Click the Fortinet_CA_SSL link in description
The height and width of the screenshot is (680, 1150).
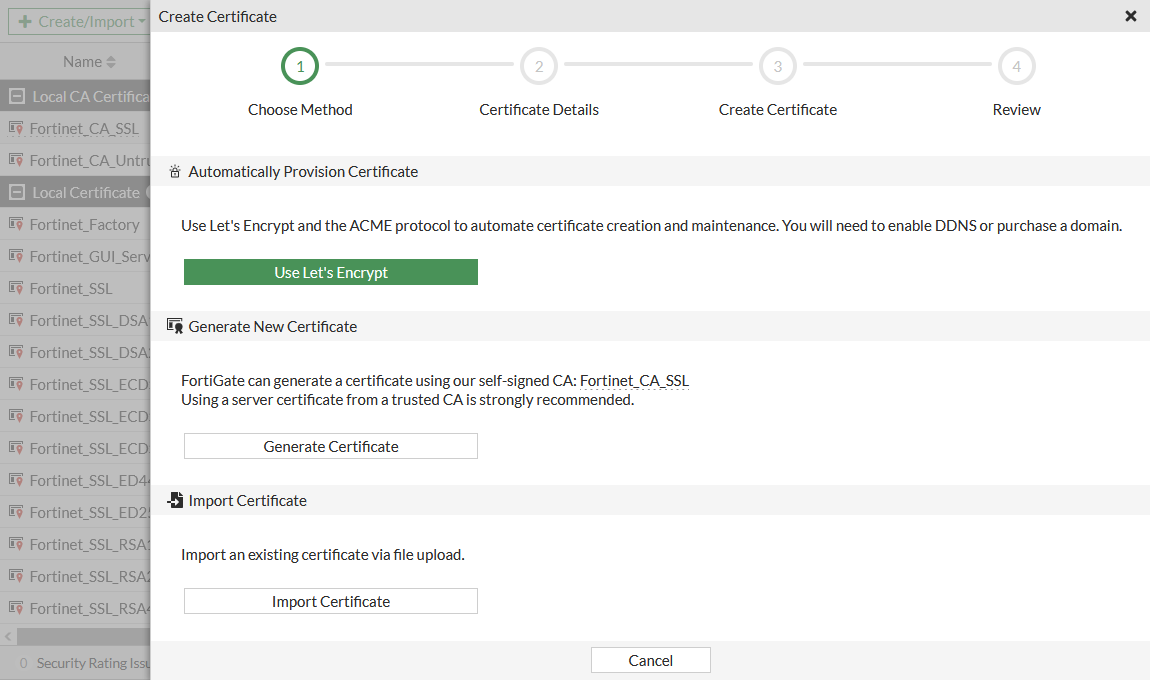(634, 381)
